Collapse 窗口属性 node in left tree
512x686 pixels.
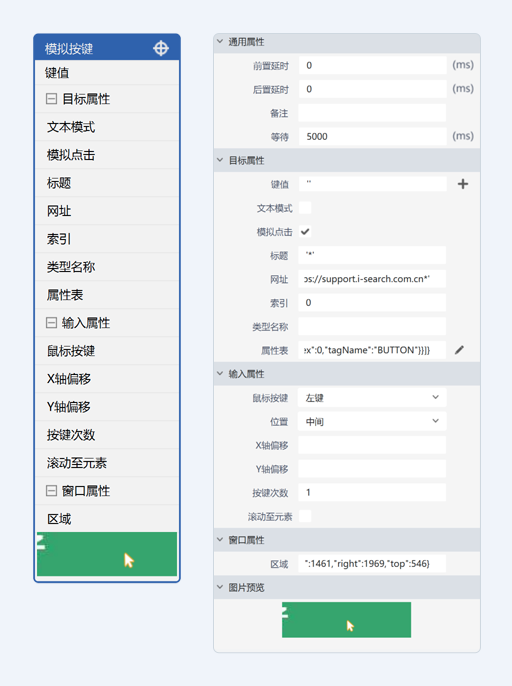51,491
